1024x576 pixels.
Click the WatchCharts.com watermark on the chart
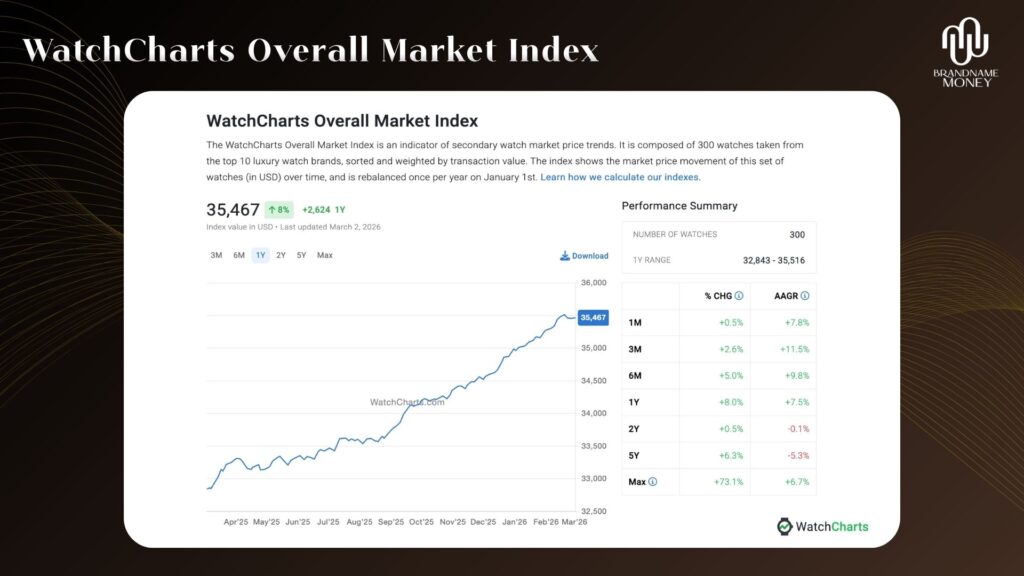pos(409,403)
